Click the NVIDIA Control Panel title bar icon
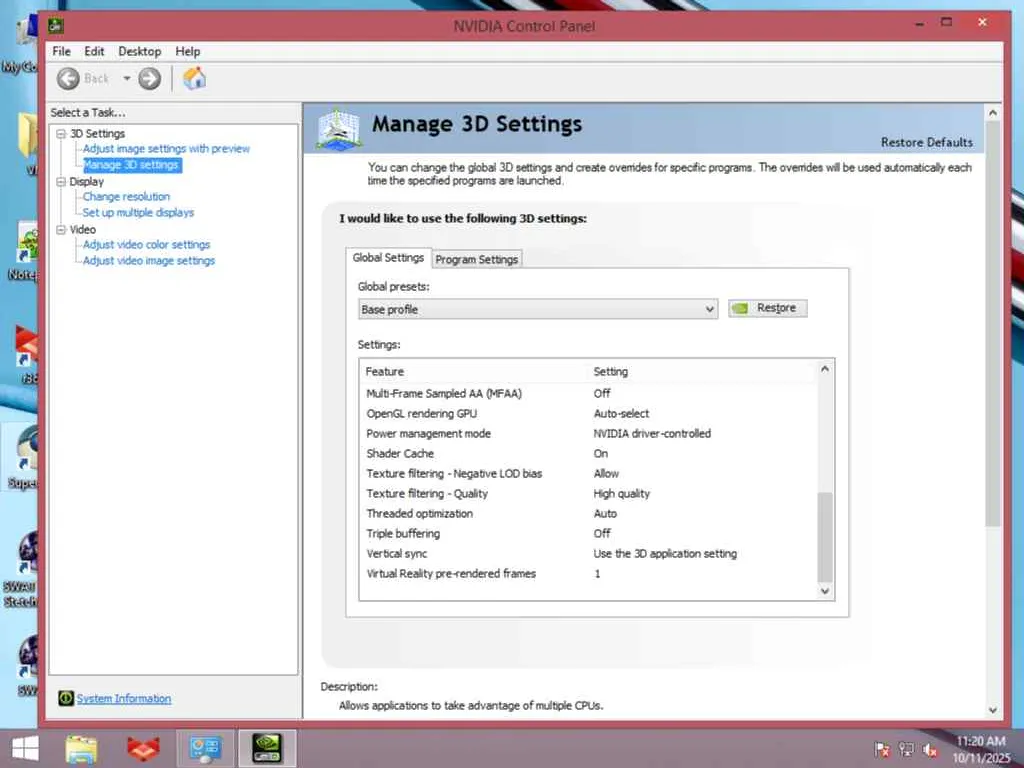Viewport: 1024px width, 768px height. coord(56,26)
